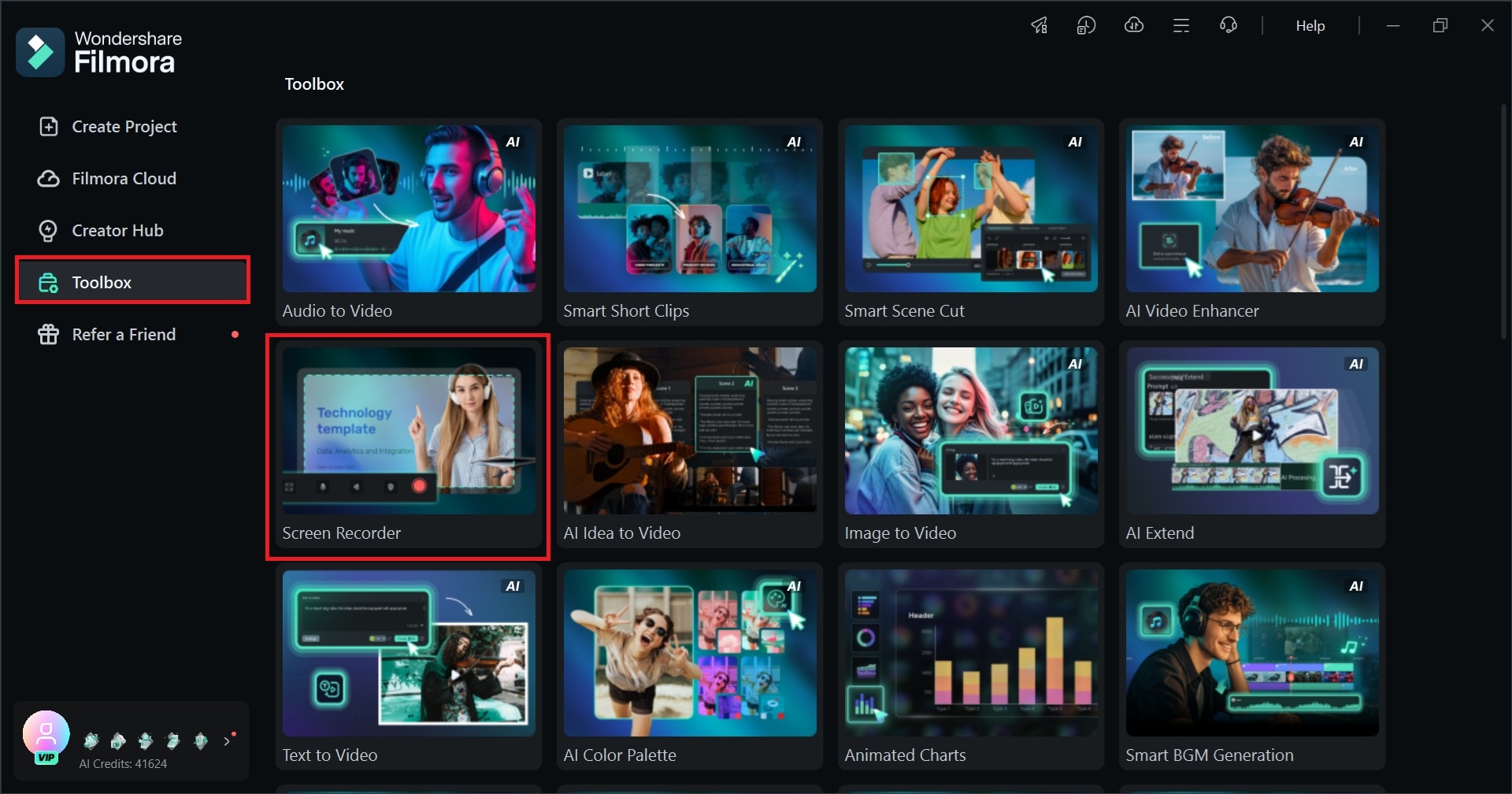The image size is (1512, 794).
Task: Launch the Screen Recorder tool
Action: click(x=409, y=444)
